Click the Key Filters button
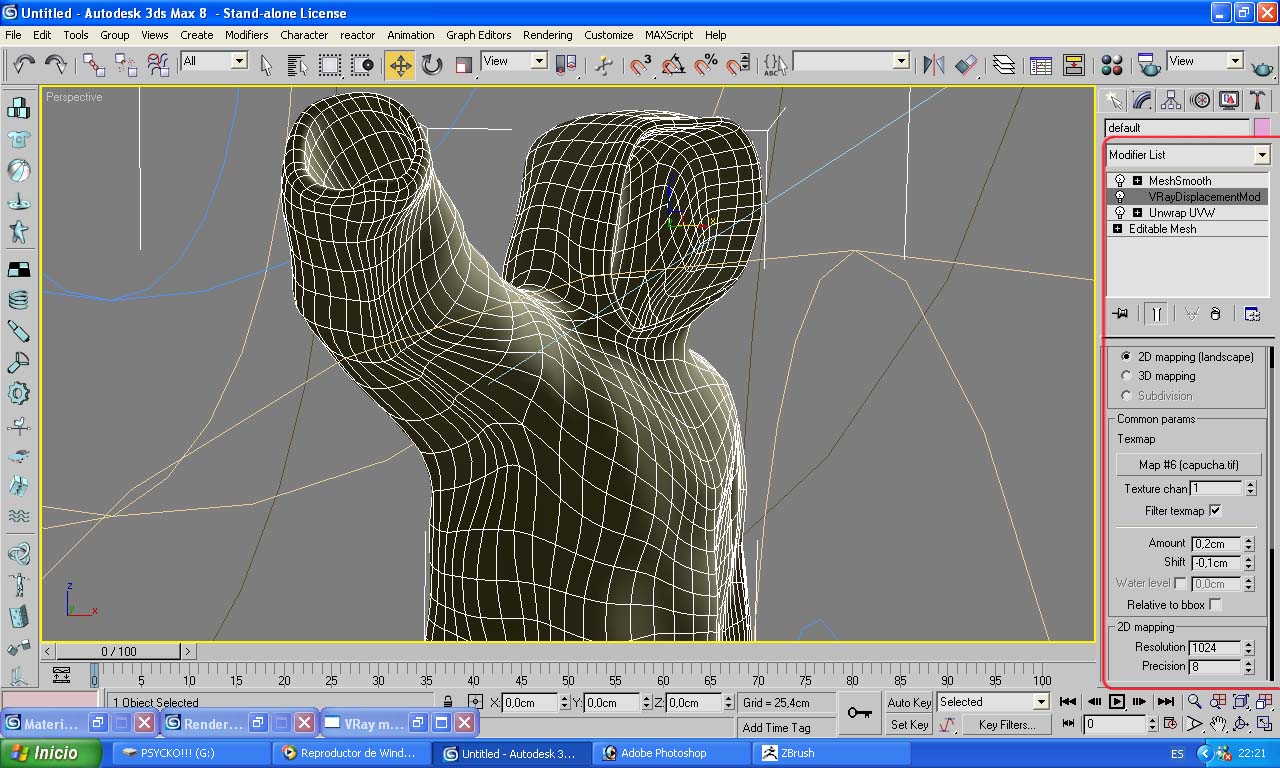1280x768 pixels. pos(1007,725)
